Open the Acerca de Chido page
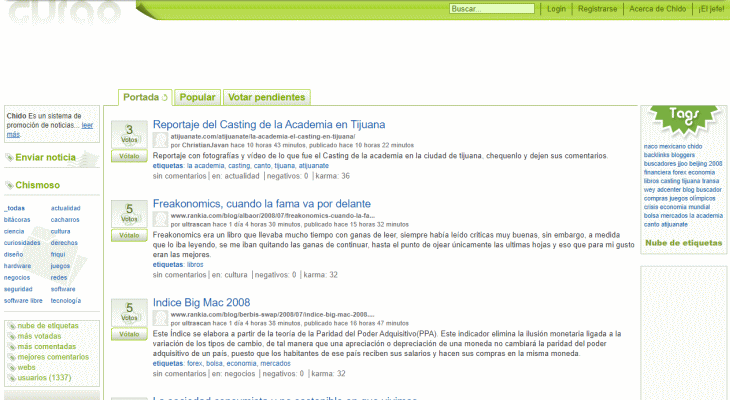This screenshot has width=730, height=400. (658, 9)
